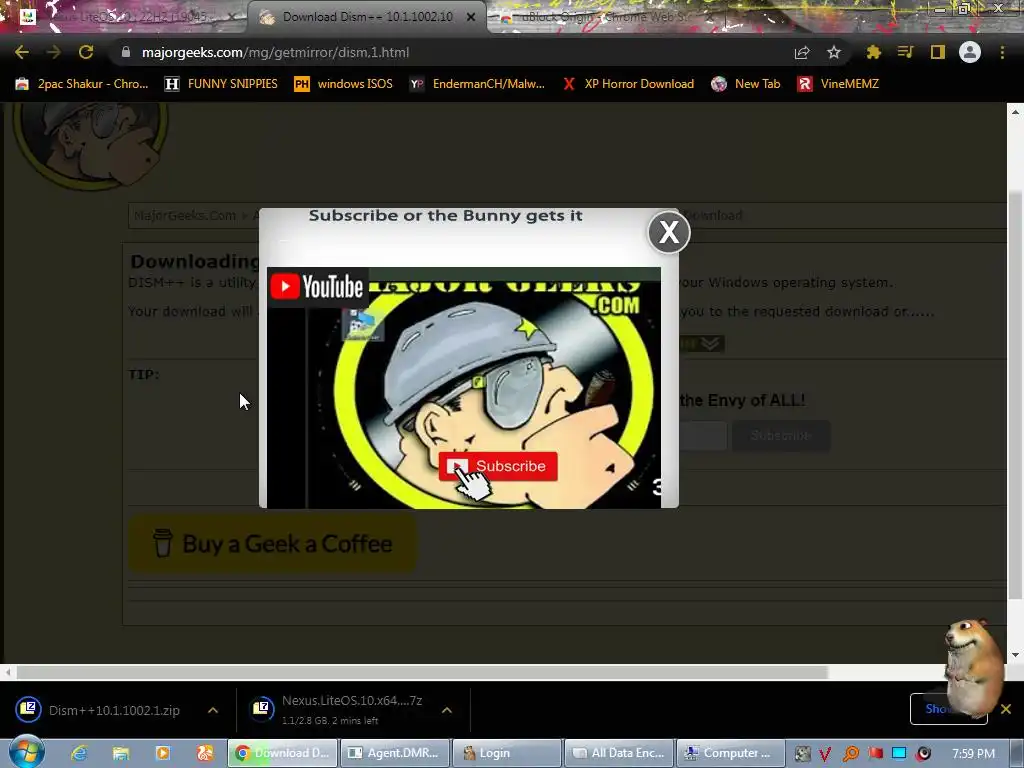Open the clock showing 7:59 PM
Image resolution: width=1024 pixels, height=768 pixels.
tap(973, 754)
